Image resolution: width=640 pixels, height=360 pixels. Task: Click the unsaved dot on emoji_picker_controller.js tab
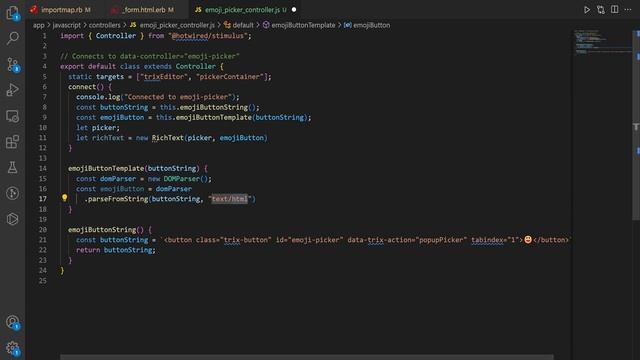(x=294, y=9)
